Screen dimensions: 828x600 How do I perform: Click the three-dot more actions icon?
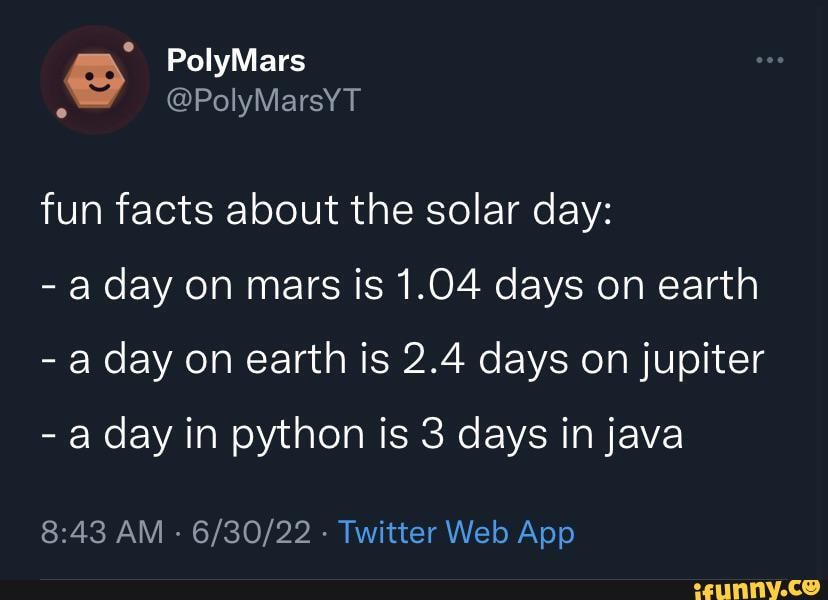(769, 58)
